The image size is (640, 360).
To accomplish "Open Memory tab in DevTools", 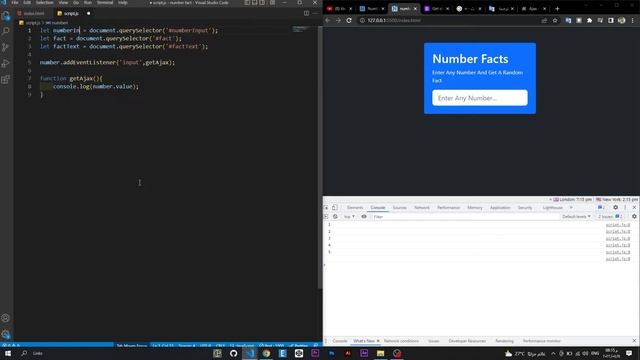I will [x=475, y=207].
